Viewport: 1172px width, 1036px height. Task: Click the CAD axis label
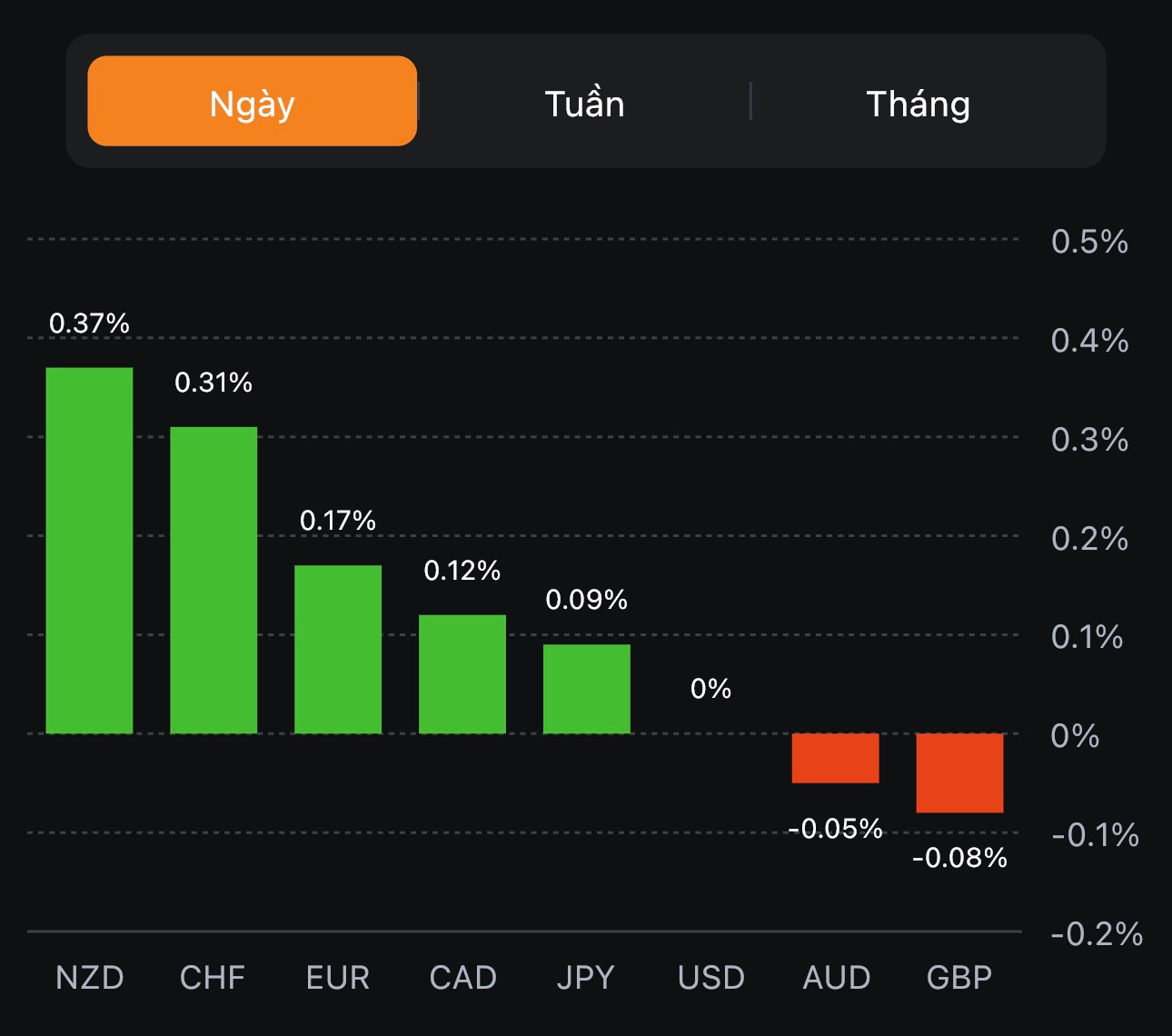(x=462, y=978)
